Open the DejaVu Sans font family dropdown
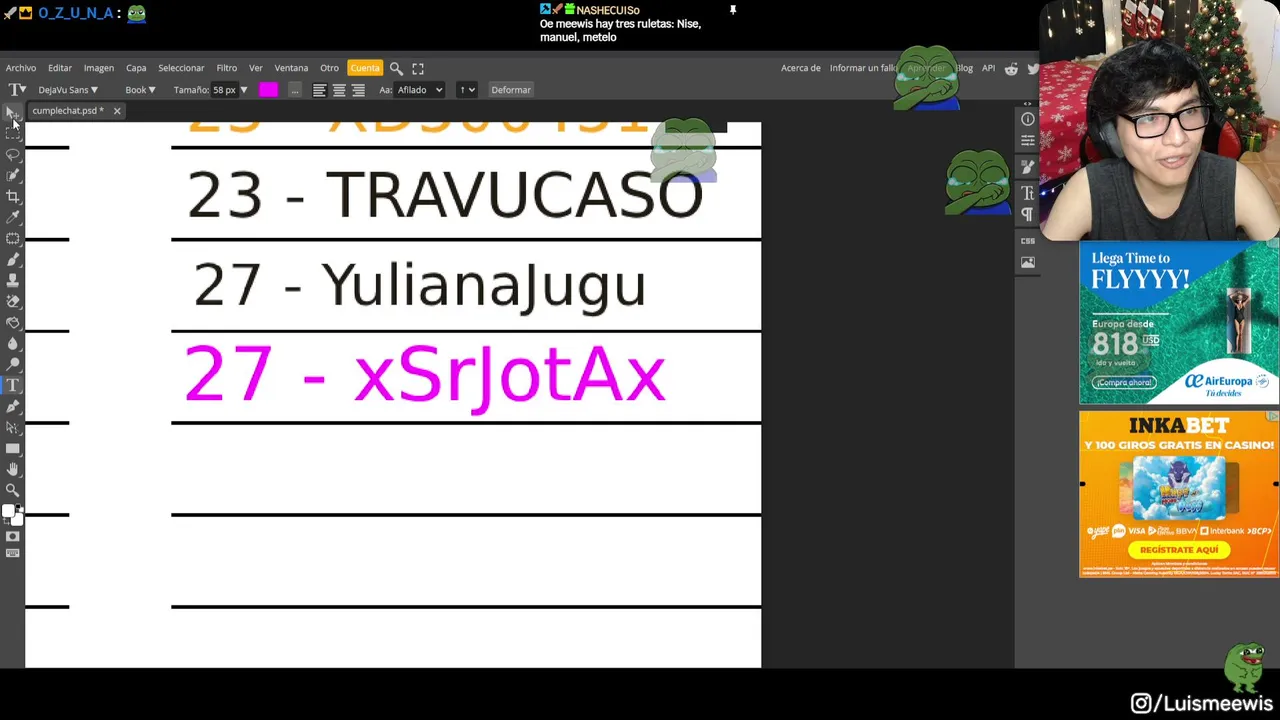This screenshot has height=720, width=1280. pos(67,90)
